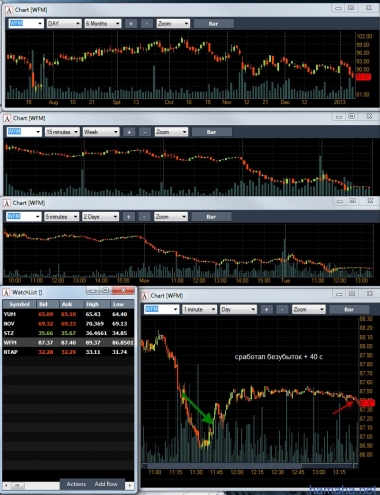The width and height of the screenshot is (380, 495).
Task: Click right scroll arrow in WatchList bottom bar
Action: click(x=130, y=485)
